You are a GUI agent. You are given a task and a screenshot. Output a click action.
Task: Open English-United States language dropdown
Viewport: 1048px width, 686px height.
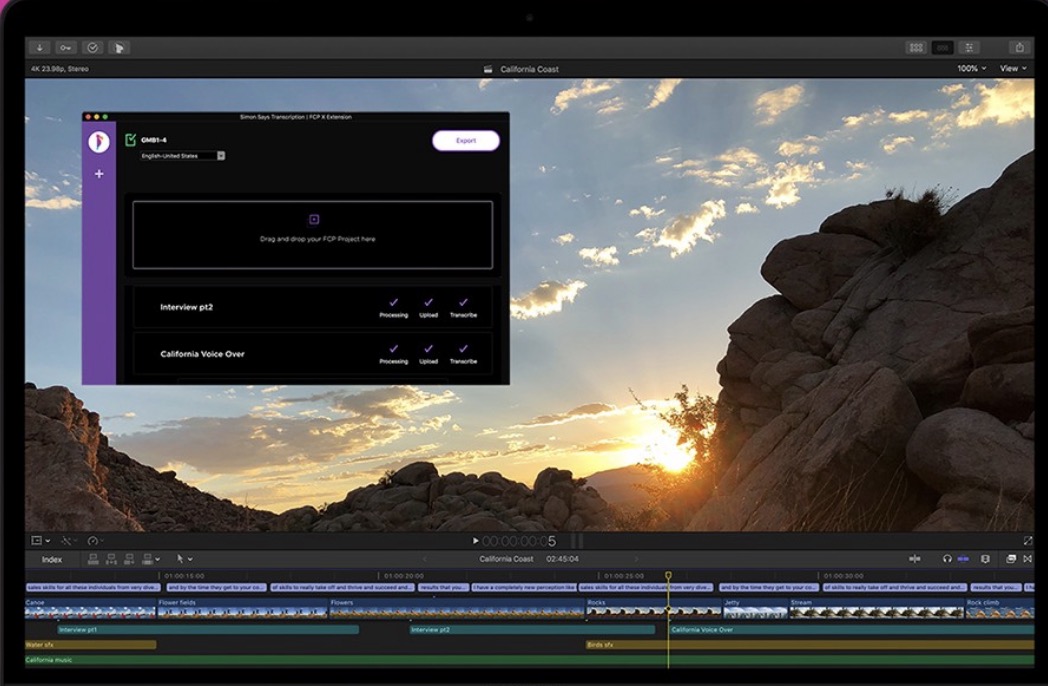(x=182, y=156)
